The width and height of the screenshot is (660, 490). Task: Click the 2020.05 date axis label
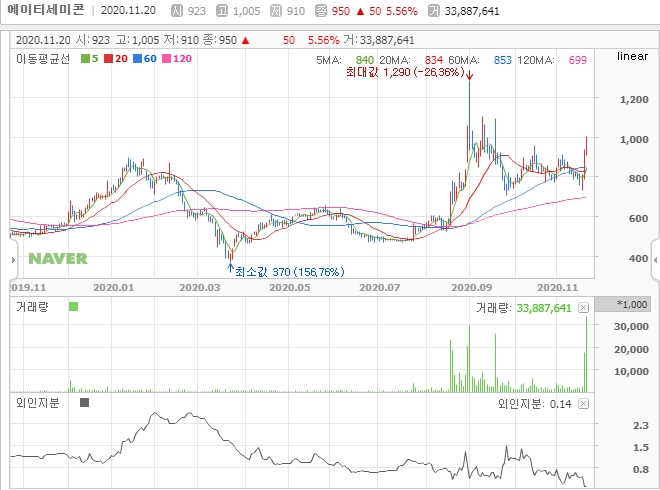(x=290, y=288)
